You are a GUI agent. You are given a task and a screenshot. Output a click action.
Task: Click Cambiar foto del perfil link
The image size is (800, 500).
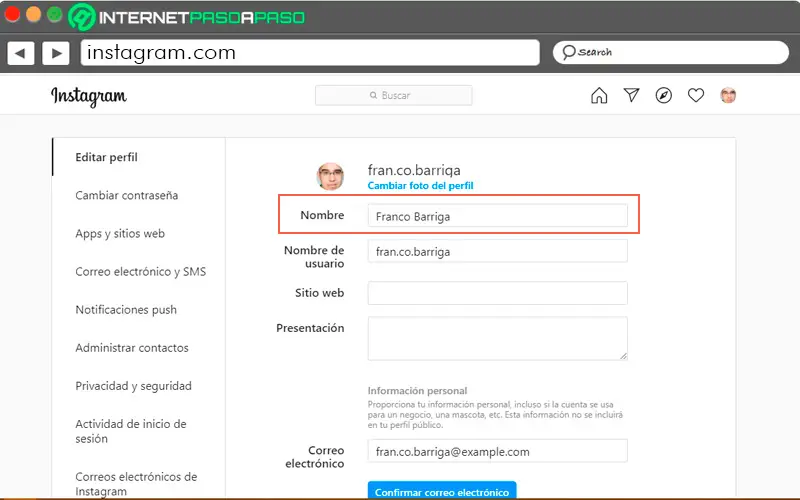(x=420, y=186)
